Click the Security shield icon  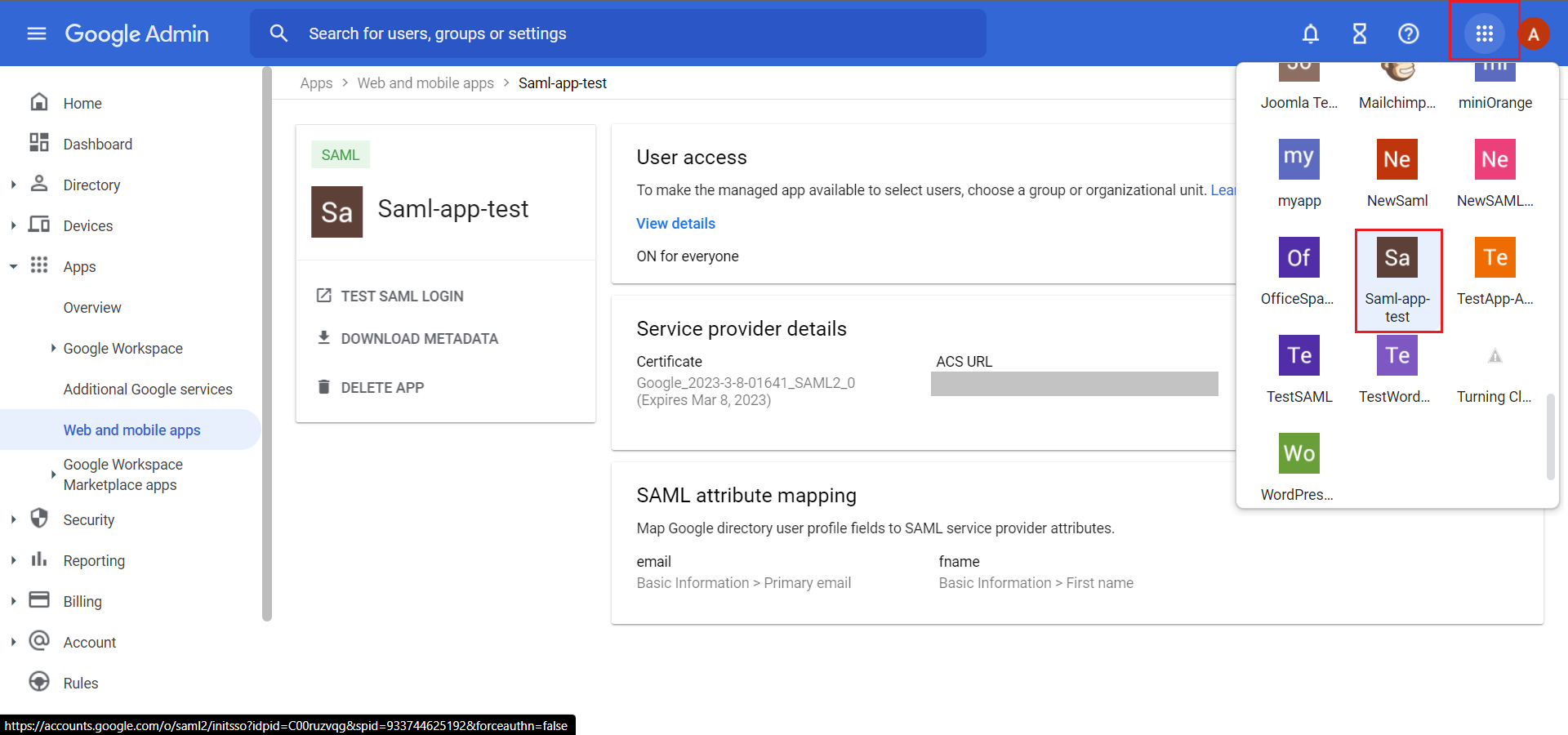39,519
